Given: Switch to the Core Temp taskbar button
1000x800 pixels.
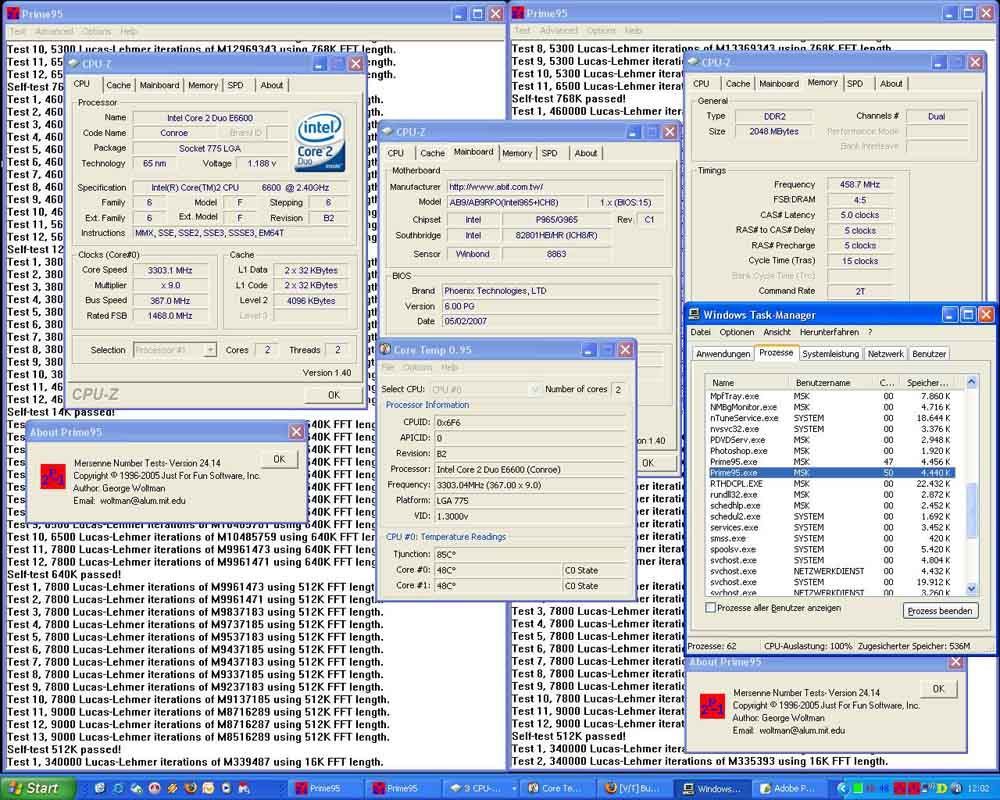Looking at the screenshot, I should (x=560, y=789).
